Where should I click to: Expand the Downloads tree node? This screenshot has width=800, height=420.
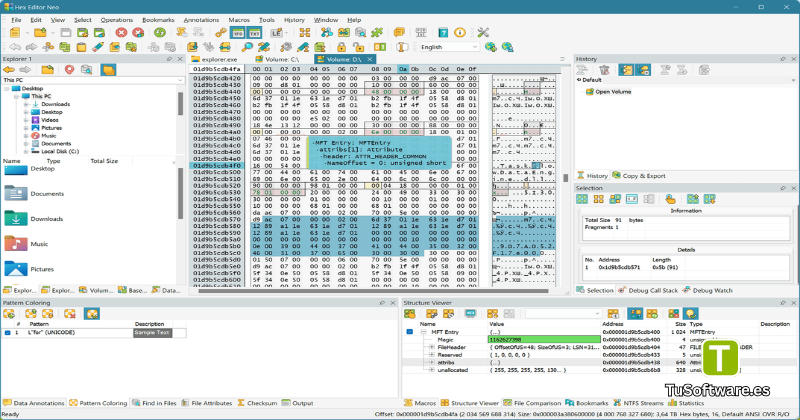26,104
